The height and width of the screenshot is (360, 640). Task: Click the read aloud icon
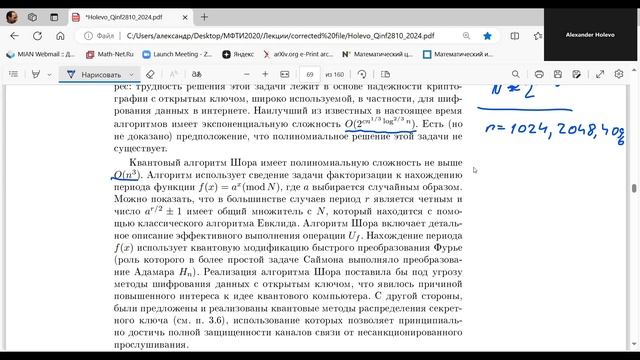(197, 74)
